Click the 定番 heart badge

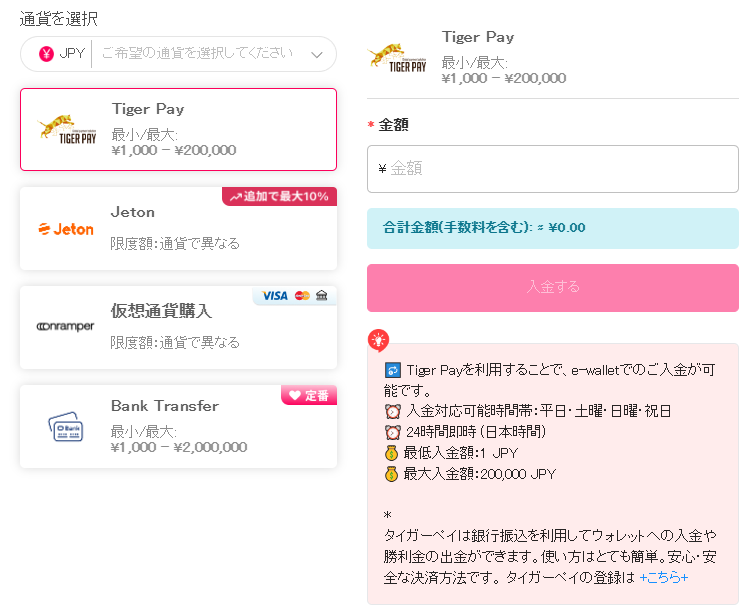click(x=309, y=395)
